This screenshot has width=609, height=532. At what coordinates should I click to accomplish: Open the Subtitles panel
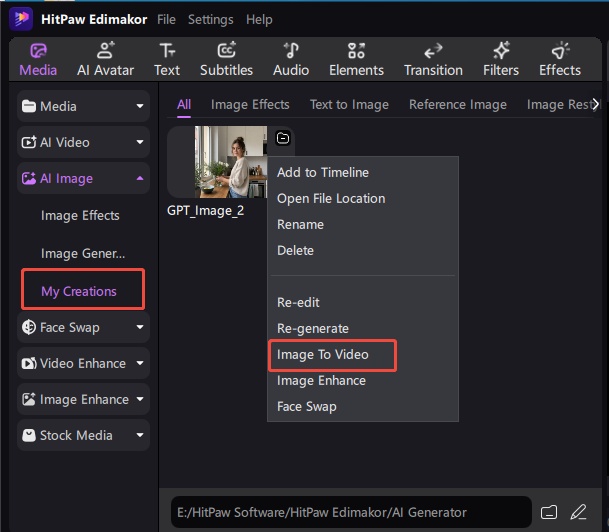226,60
